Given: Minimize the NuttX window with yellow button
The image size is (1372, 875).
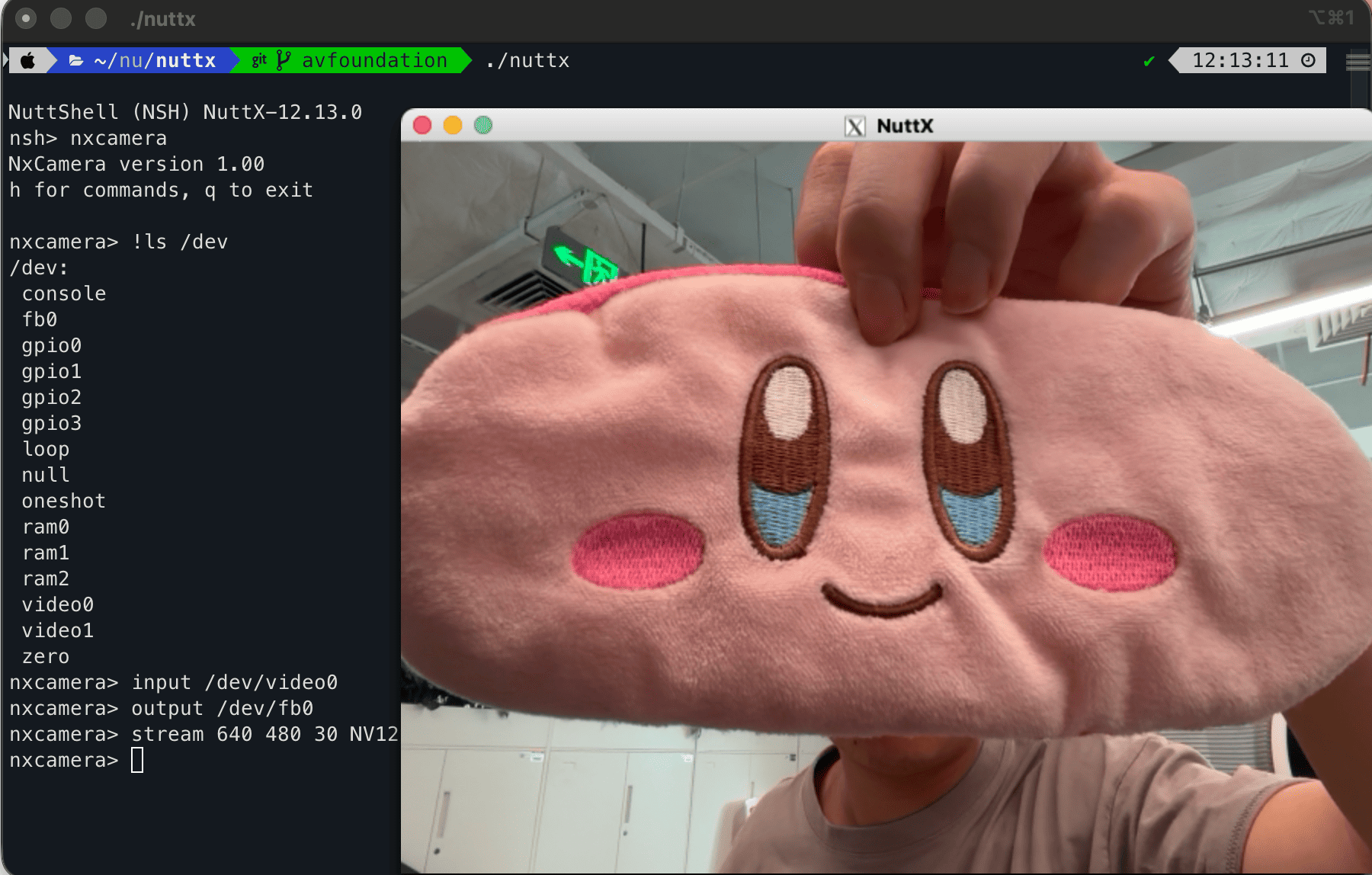Looking at the screenshot, I should click(453, 125).
